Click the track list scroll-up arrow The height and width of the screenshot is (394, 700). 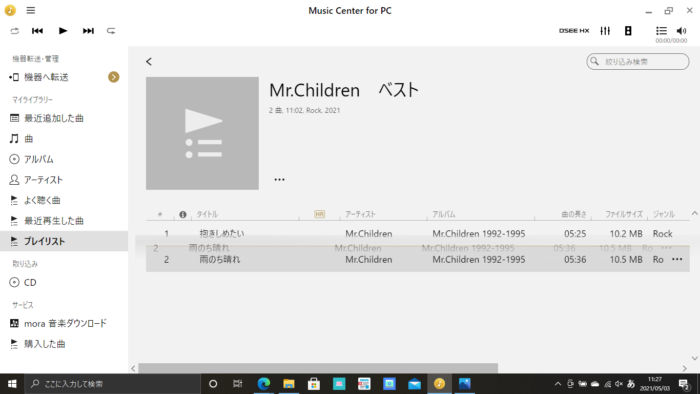tap(695, 214)
